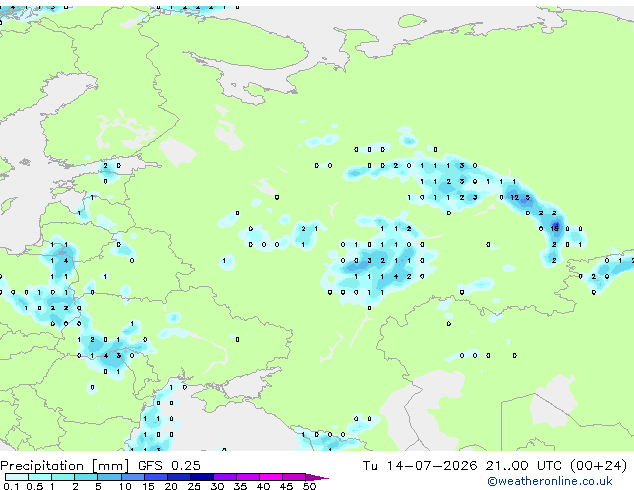
Task: Pick the legend swatch between 20 and 25
Action: point(179,477)
